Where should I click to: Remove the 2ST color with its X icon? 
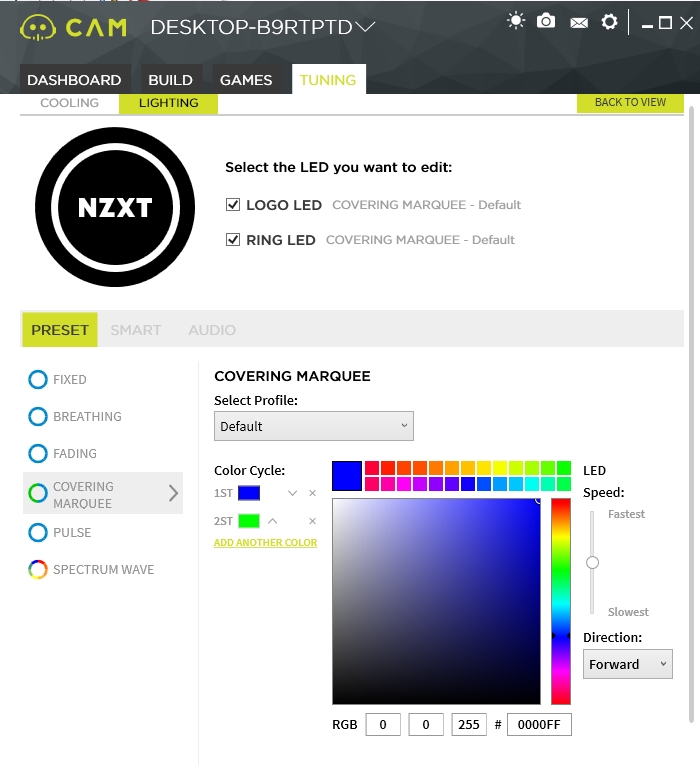[x=313, y=521]
